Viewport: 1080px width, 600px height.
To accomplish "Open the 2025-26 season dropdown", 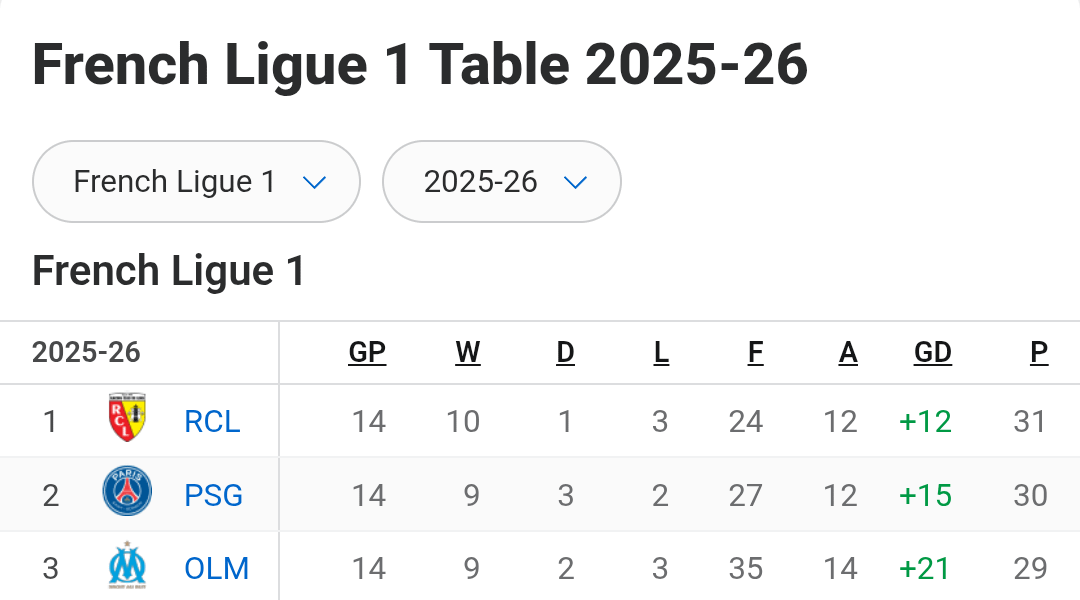I will [x=502, y=182].
